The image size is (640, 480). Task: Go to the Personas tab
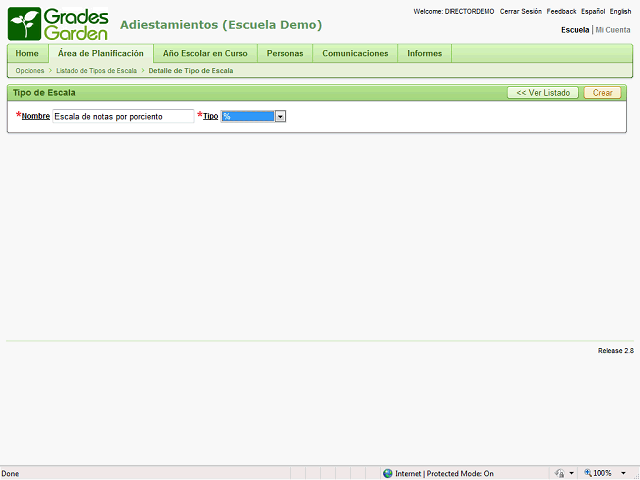point(285,53)
